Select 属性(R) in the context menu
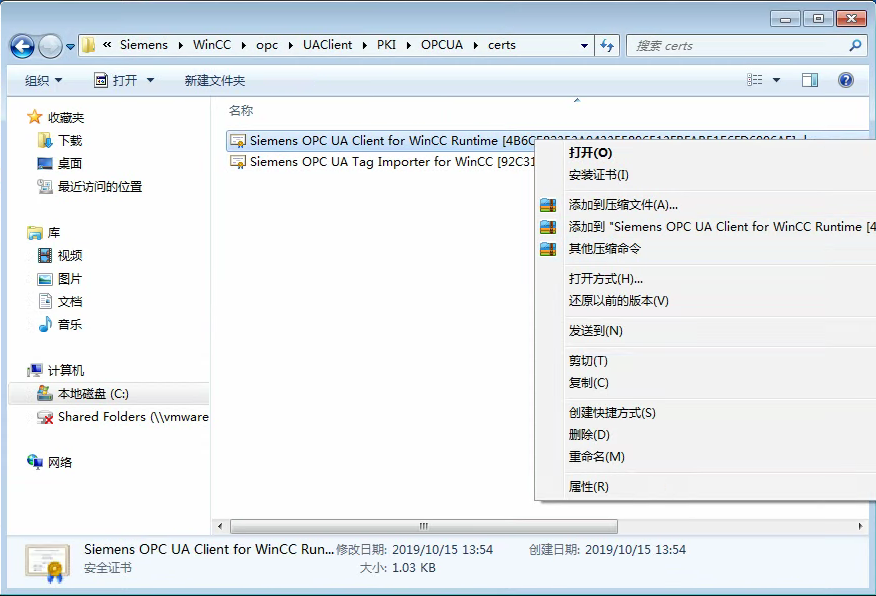This screenshot has height=596, width=876. (588, 487)
